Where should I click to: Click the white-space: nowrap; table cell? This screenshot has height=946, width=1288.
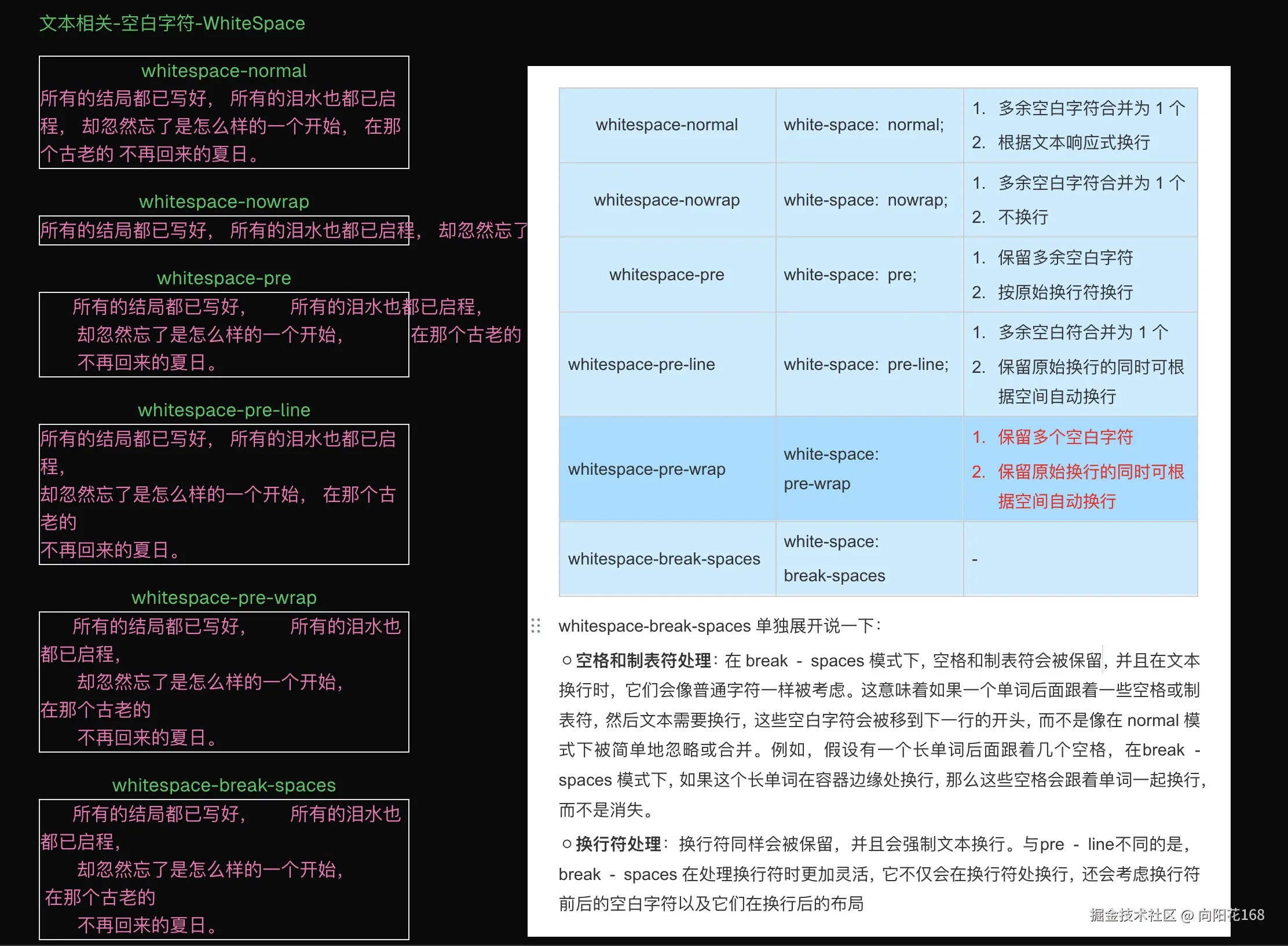click(x=865, y=200)
